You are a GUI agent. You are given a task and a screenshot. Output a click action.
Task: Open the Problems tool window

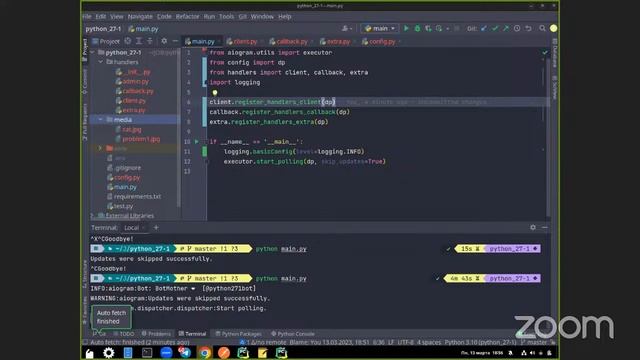click(x=156, y=333)
